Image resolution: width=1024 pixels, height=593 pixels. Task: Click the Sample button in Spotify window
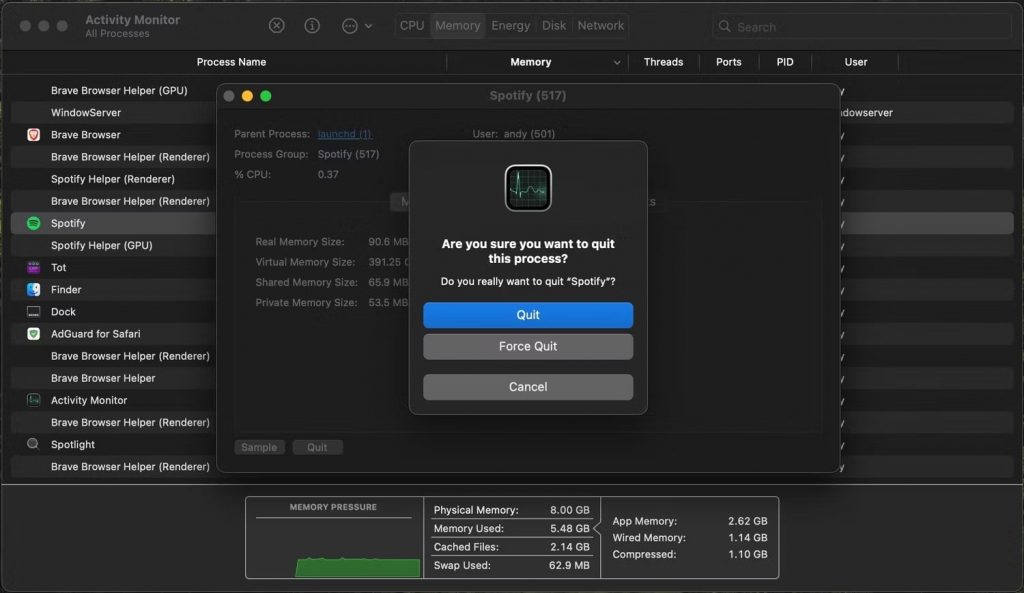tap(259, 447)
